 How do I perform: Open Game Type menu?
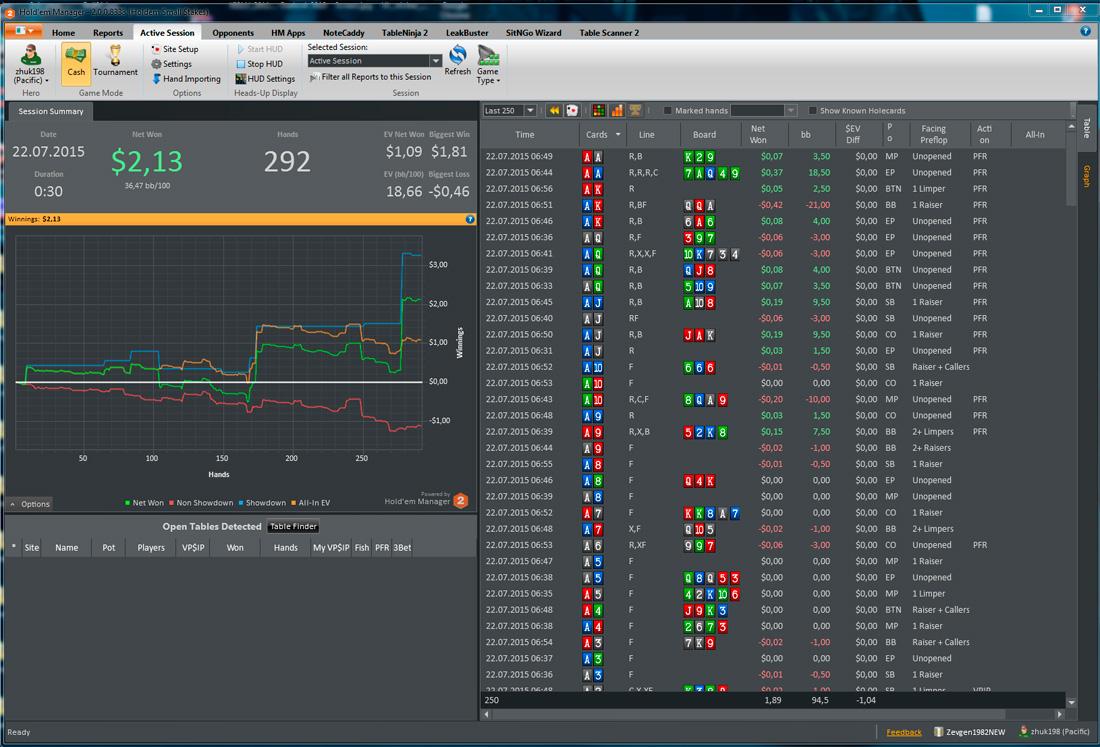(488, 65)
